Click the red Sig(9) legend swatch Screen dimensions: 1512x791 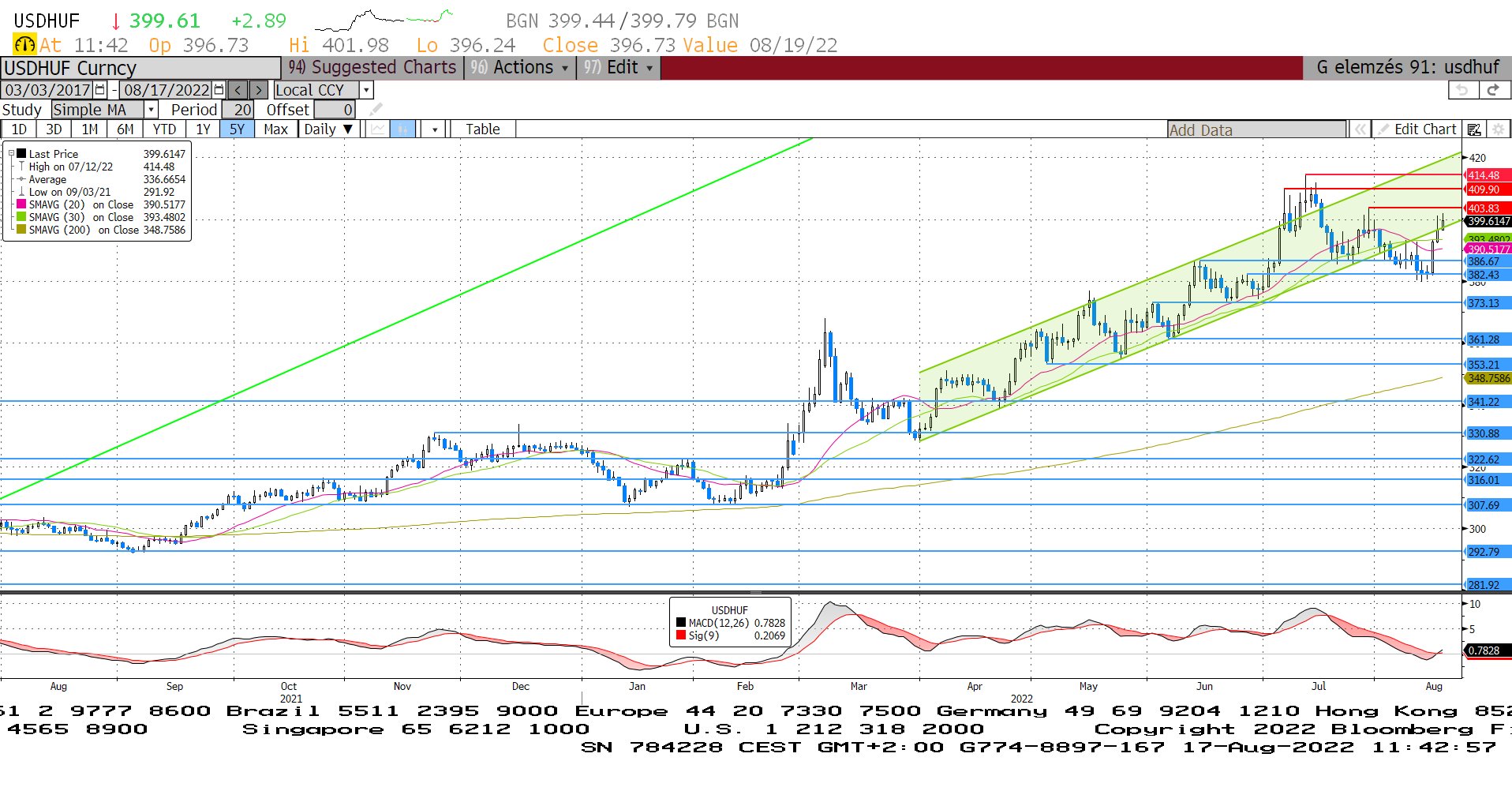tap(681, 635)
